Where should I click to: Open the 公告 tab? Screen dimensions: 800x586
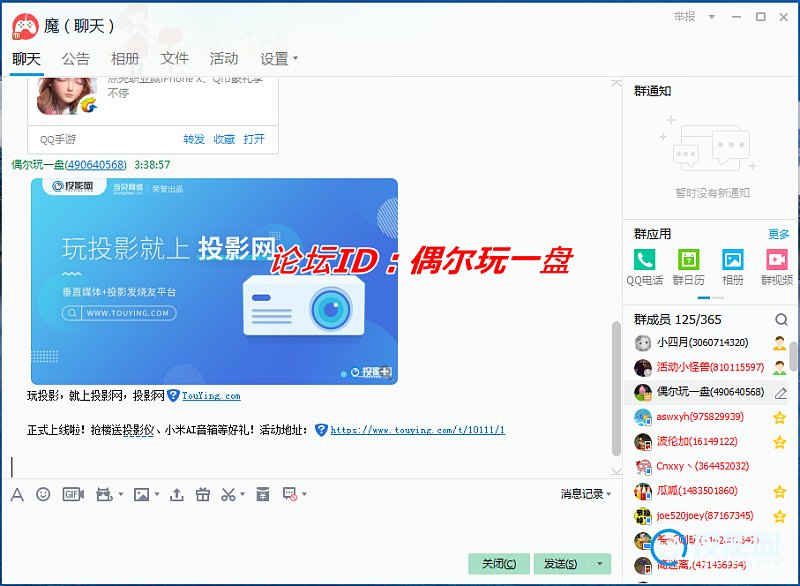76,59
